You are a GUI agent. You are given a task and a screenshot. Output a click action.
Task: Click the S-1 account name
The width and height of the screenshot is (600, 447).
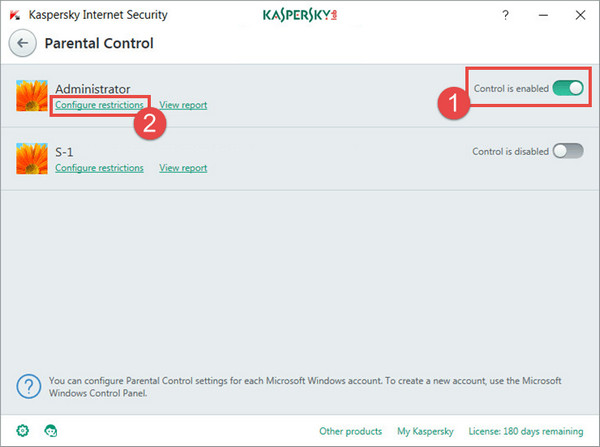[x=64, y=152]
